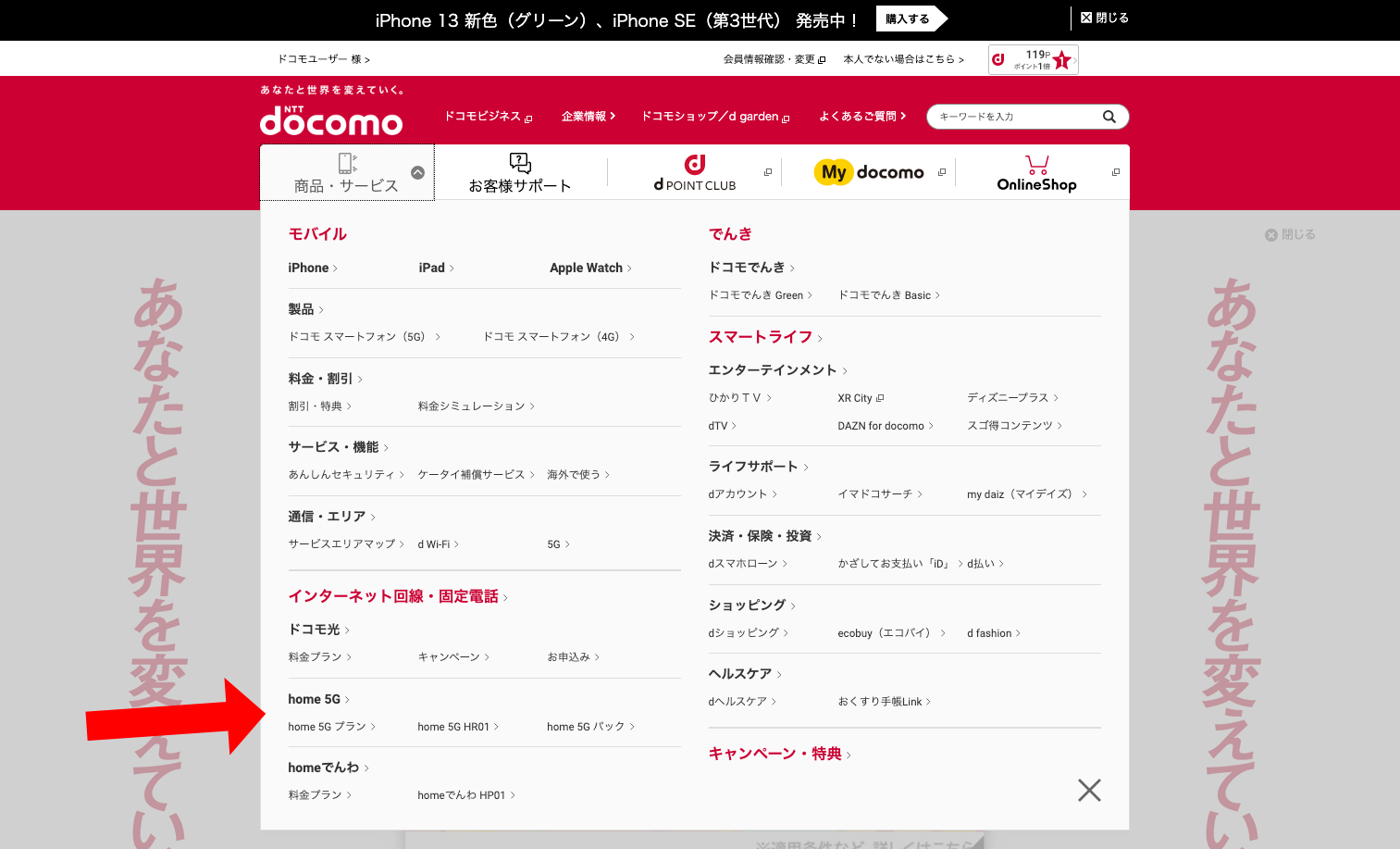The width and height of the screenshot is (1400, 849).
Task: Close the mega menu with the large X
Action: (x=1089, y=790)
